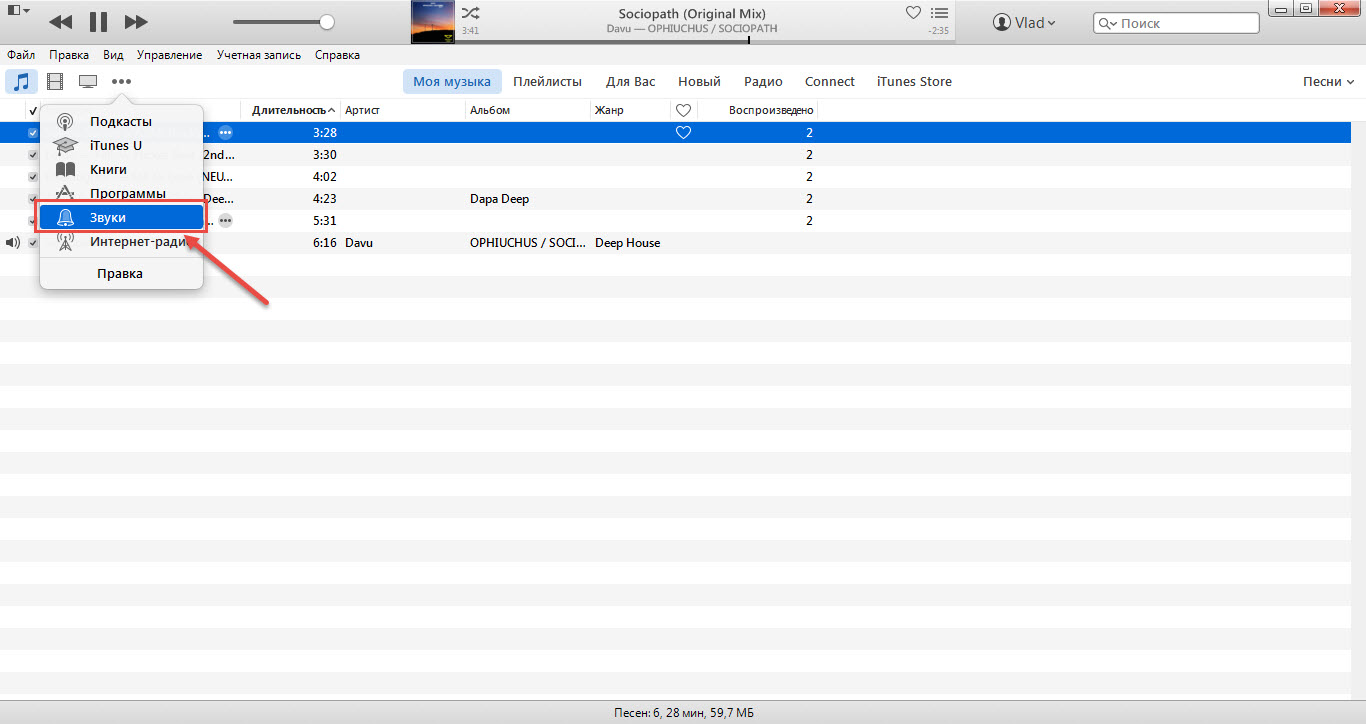Click the bell icon for Звуки
This screenshot has width=1366, height=724.
(65, 217)
